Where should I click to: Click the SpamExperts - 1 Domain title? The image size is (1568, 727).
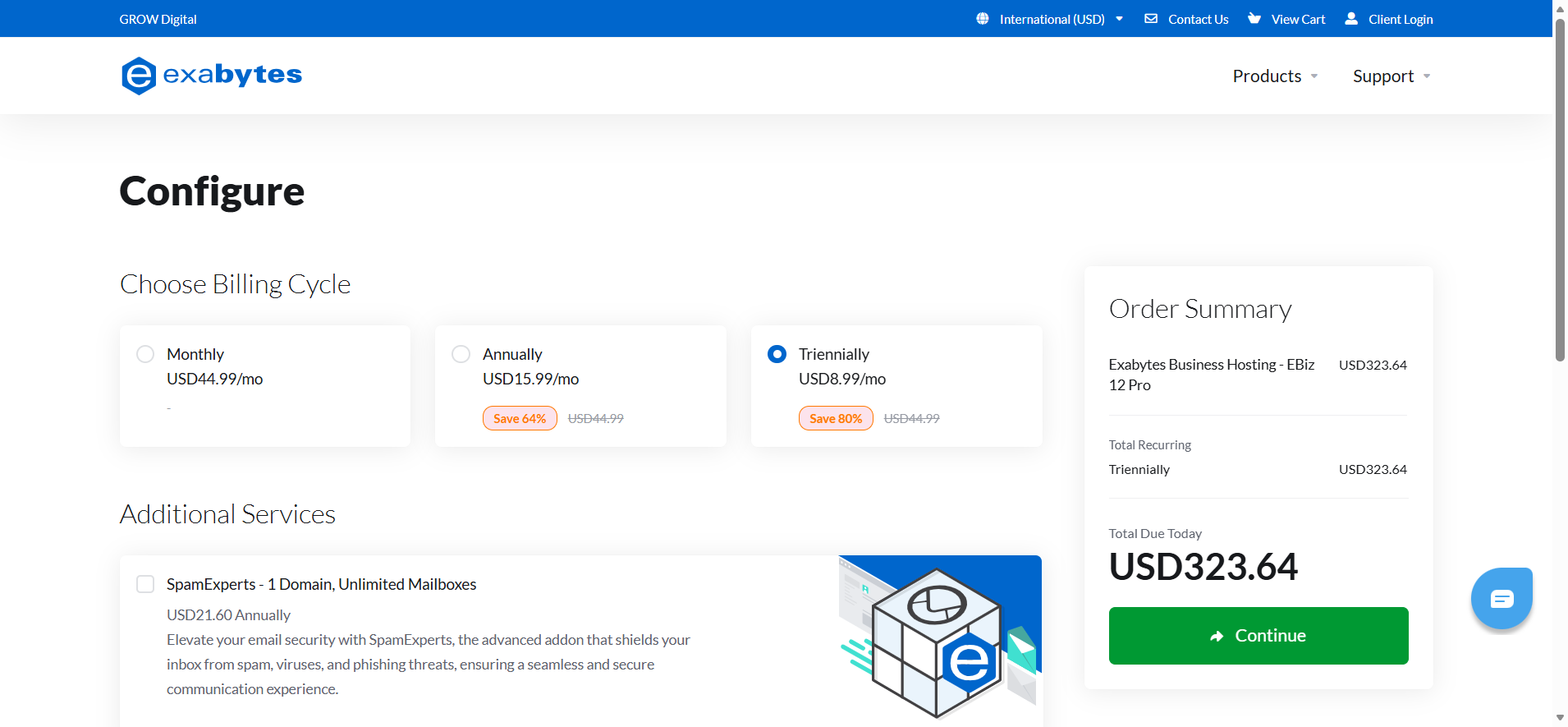tap(322, 584)
